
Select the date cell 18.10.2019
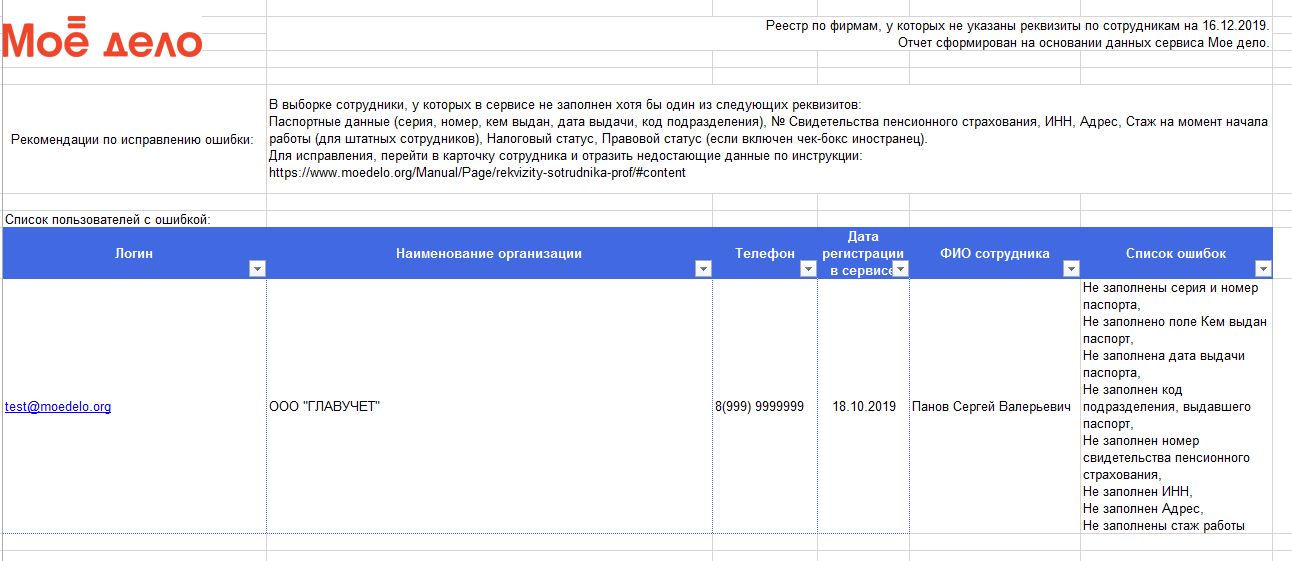point(864,407)
